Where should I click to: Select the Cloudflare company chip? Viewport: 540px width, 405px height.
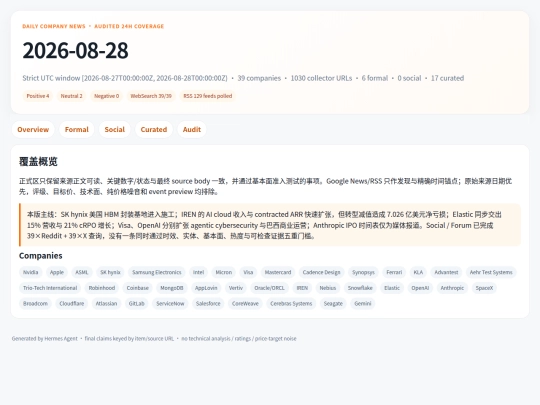(x=72, y=303)
